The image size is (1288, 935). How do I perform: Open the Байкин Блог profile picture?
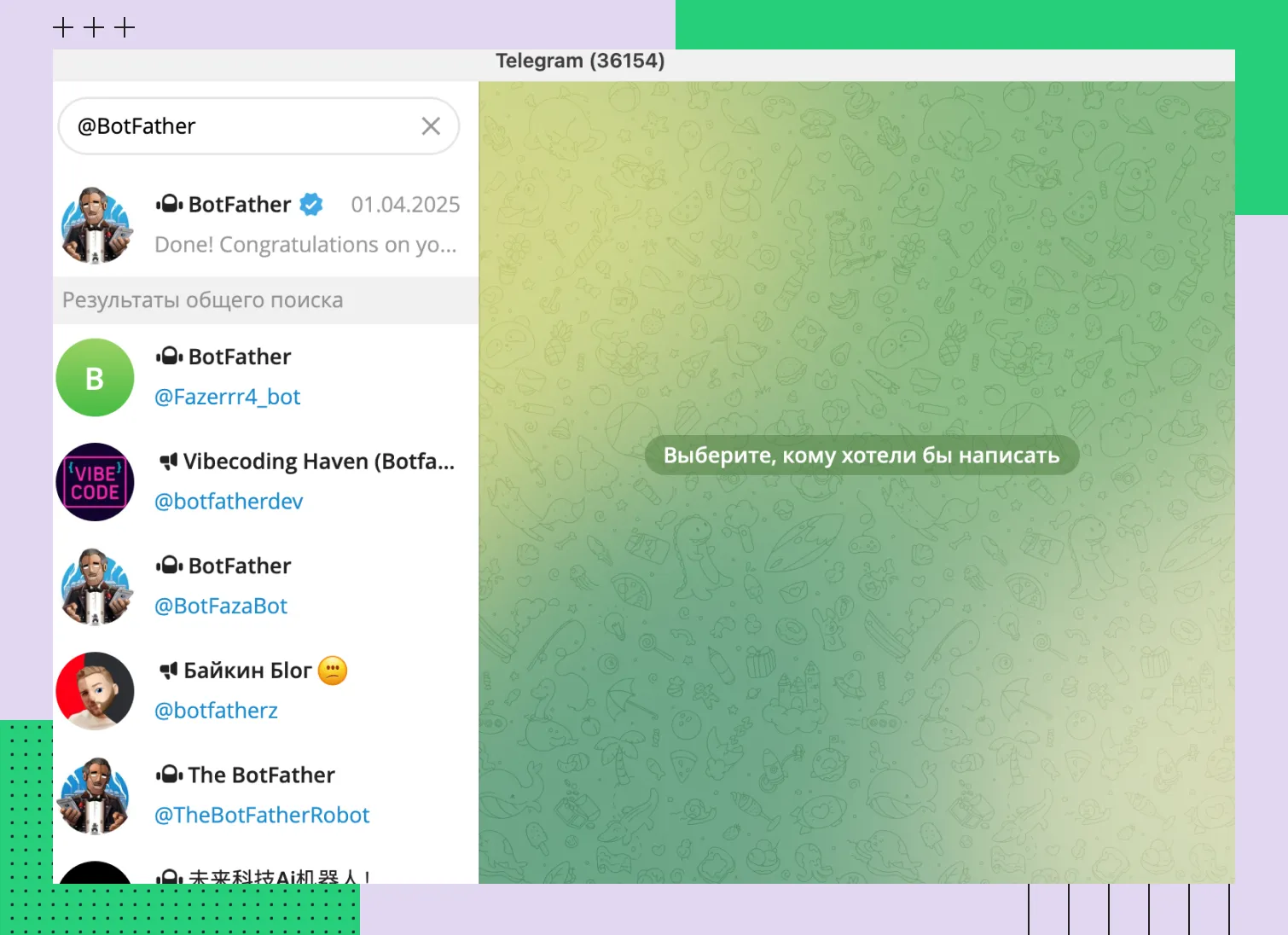95,691
